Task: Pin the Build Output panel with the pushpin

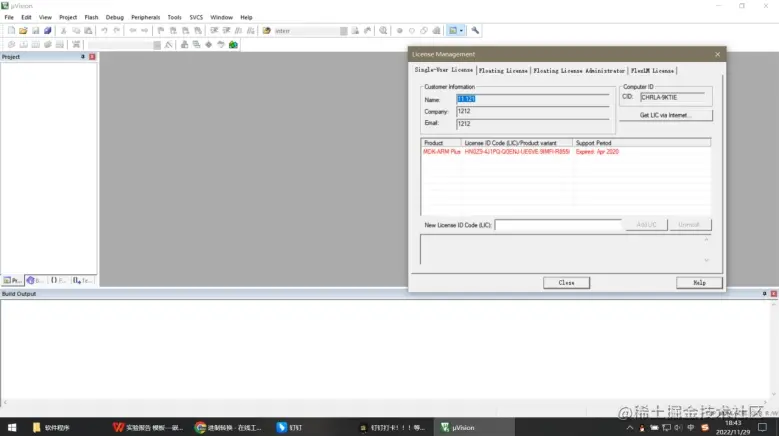Action: [765, 293]
